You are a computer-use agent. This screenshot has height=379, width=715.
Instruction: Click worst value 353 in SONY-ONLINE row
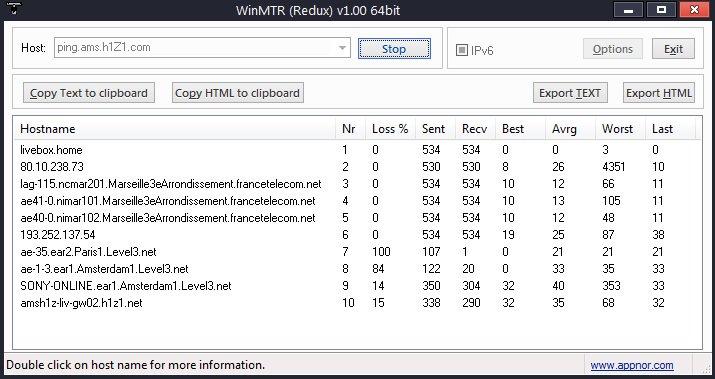pos(611,286)
